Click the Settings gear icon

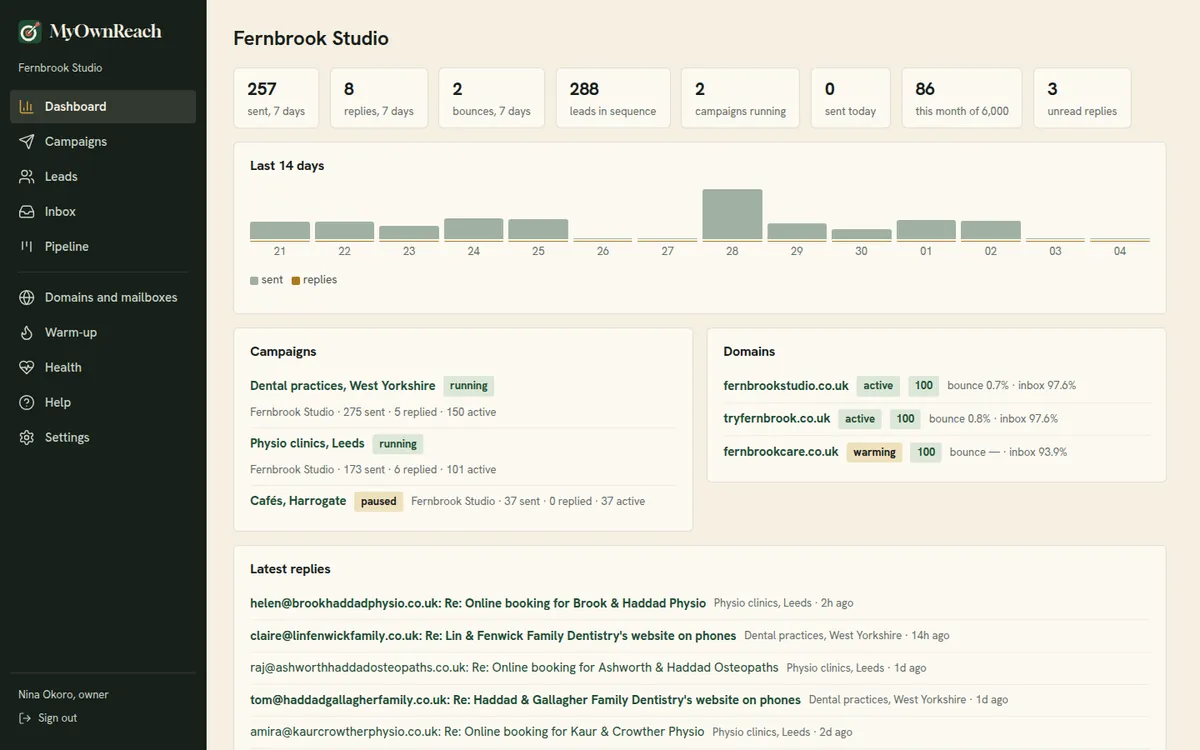(27, 437)
